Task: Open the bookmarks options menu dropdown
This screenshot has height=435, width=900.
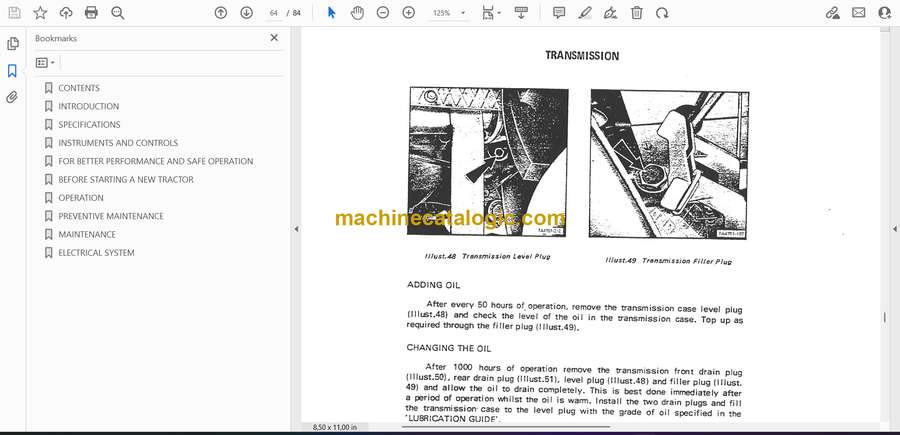Action: [x=45, y=63]
